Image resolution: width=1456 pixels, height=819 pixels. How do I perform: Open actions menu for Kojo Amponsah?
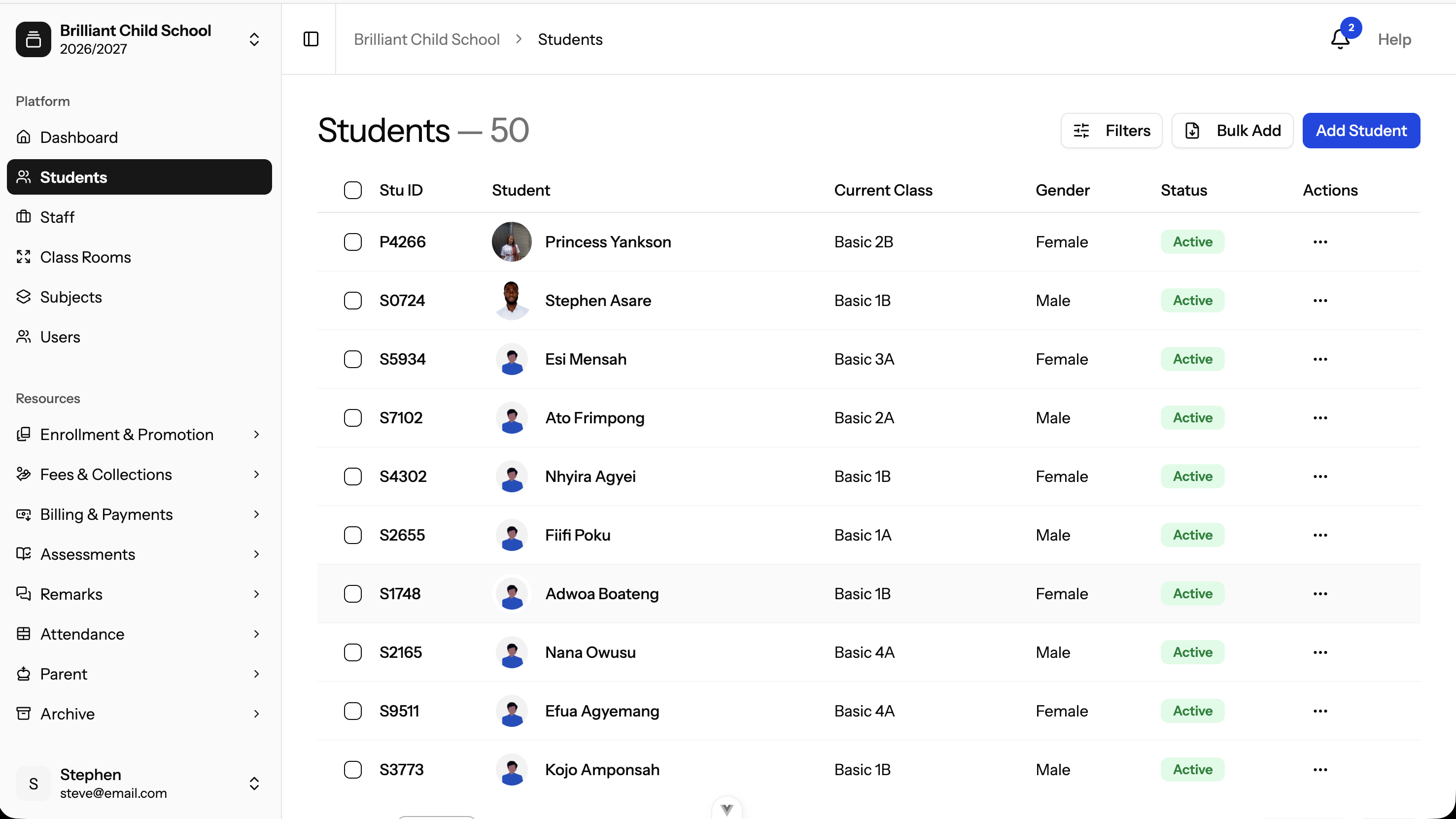point(1320,770)
